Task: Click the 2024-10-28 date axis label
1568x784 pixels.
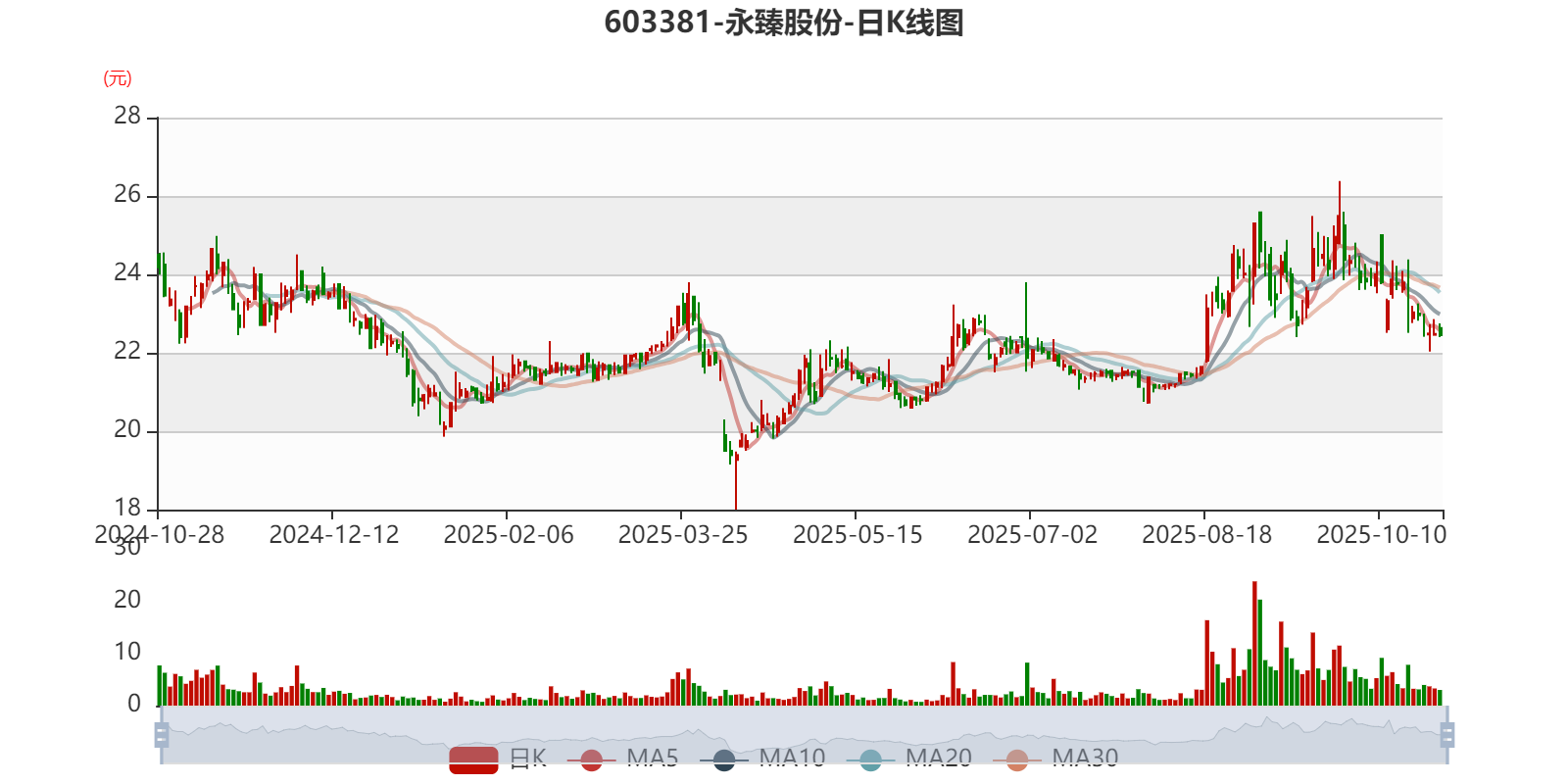Action: (x=160, y=535)
